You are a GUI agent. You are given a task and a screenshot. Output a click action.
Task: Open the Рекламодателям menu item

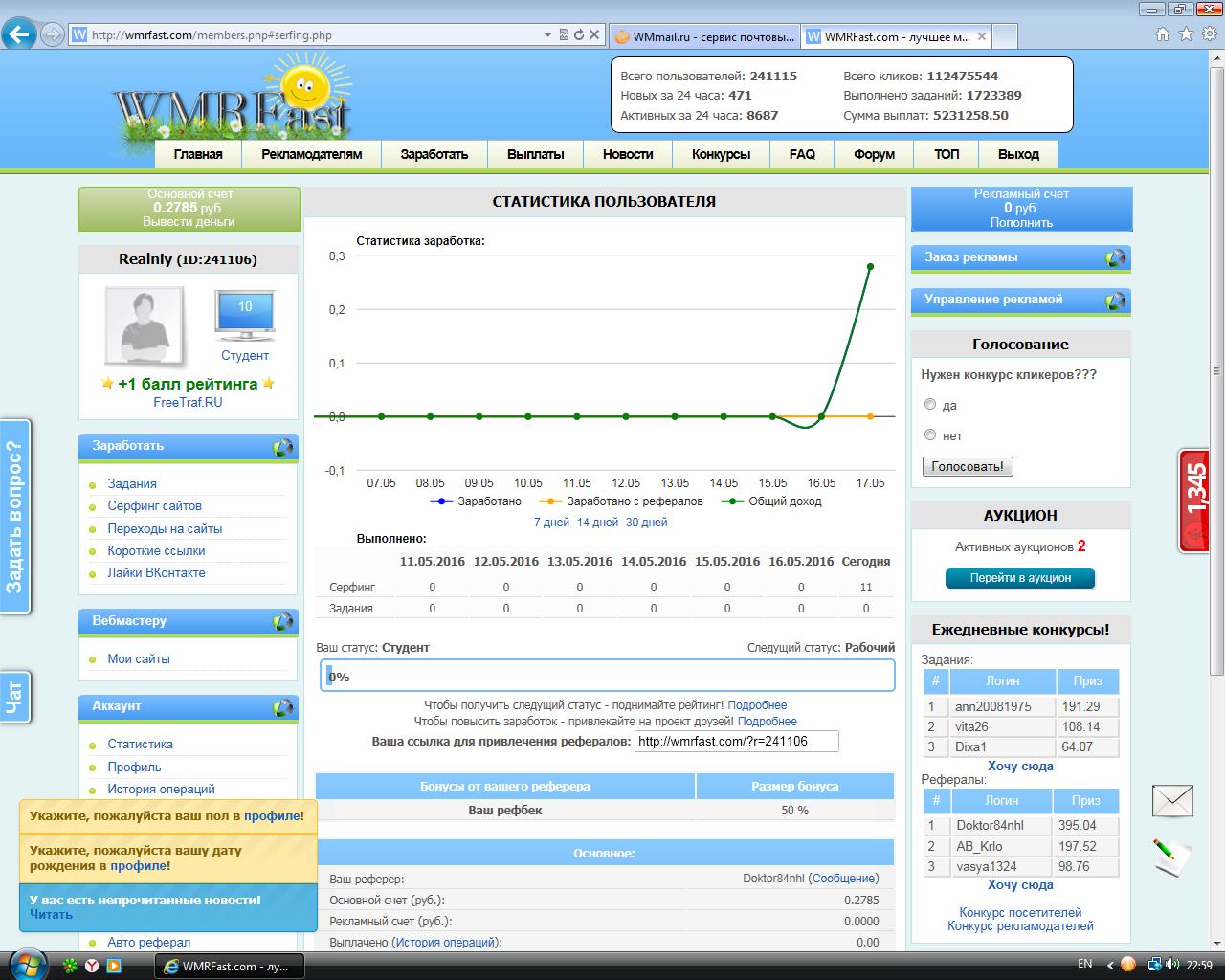pyautogui.click(x=311, y=154)
